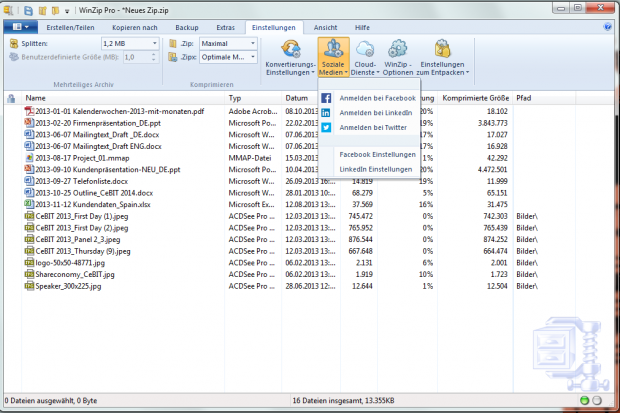Screen dimensions: 620x413
Task: Click the save icon in title bar
Action: coord(28,10)
